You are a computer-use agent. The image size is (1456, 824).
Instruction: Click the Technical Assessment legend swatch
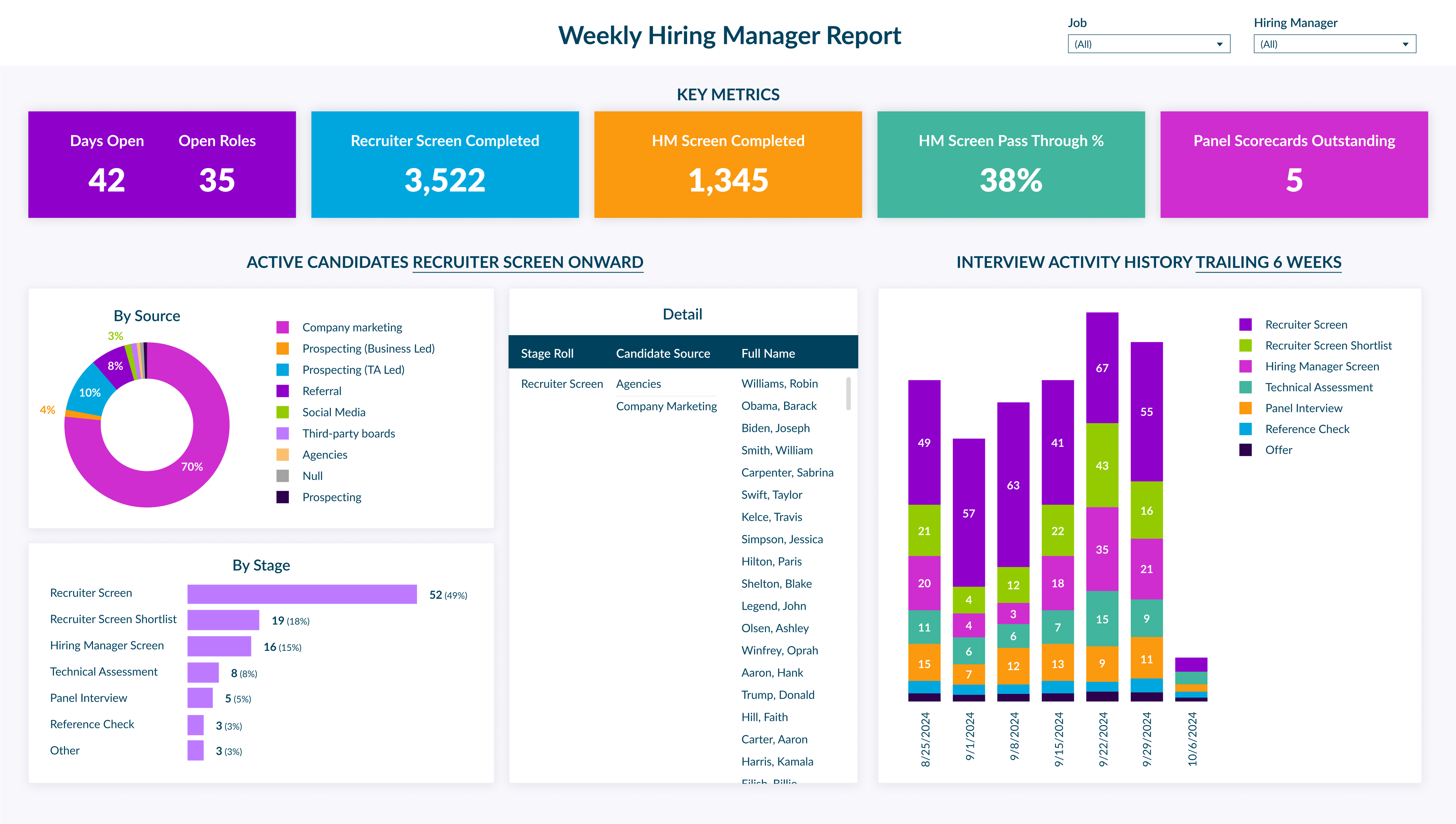(1245, 387)
